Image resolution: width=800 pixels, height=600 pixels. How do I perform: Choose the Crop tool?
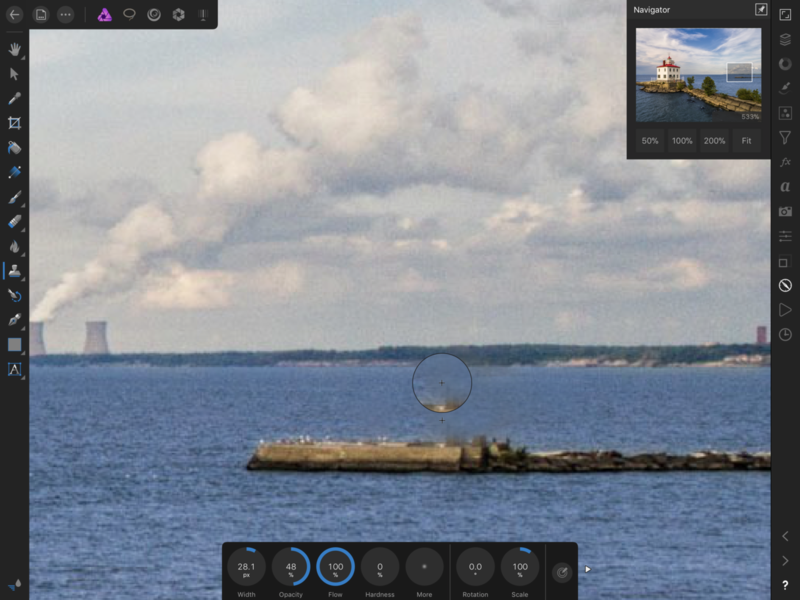click(x=15, y=123)
